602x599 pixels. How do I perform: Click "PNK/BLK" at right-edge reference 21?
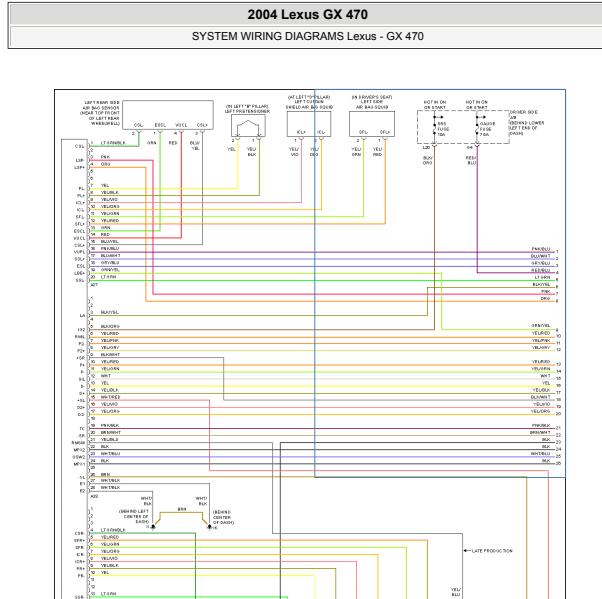point(541,425)
